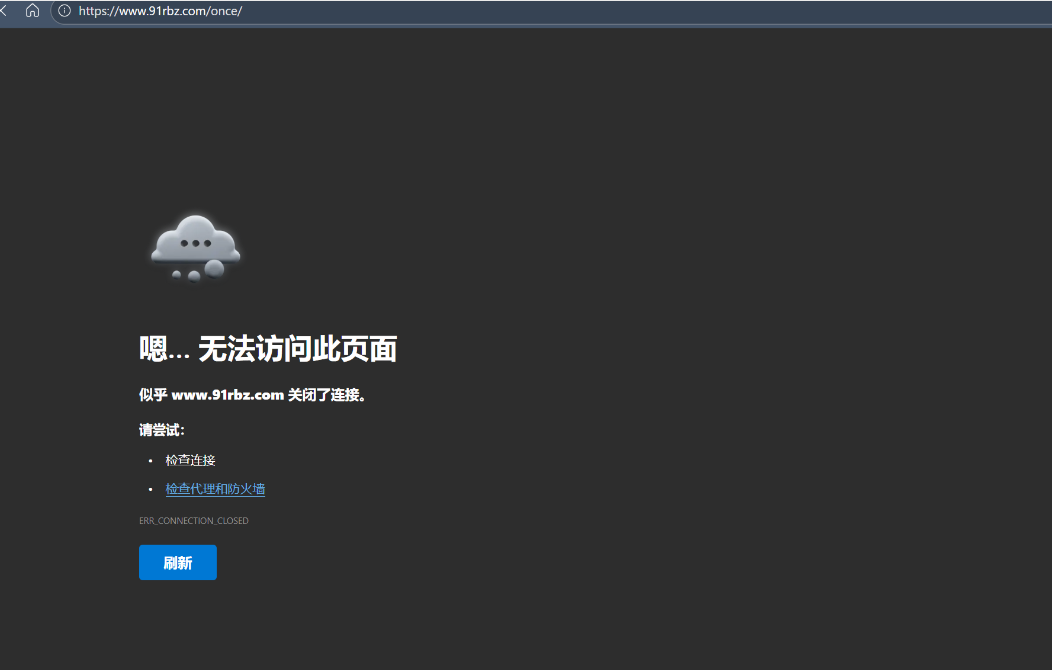The image size is (1052, 670).
Task: Go to the Home page icon
Action: point(32,11)
